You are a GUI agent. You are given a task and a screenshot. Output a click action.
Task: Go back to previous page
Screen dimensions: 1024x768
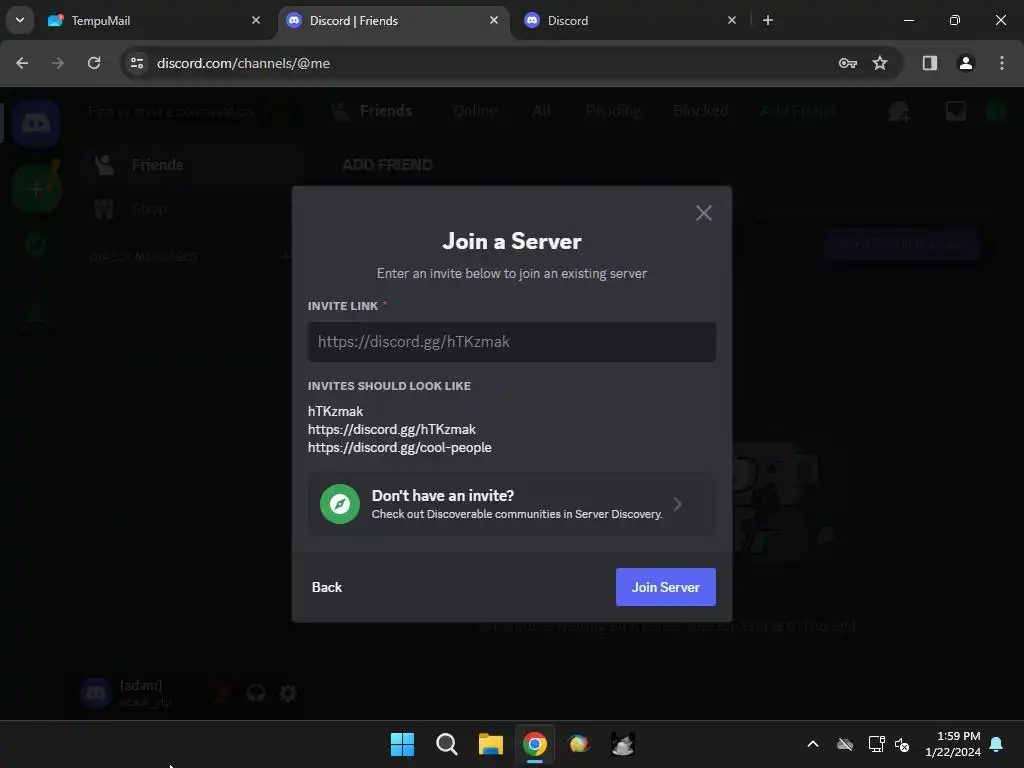(22, 63)
